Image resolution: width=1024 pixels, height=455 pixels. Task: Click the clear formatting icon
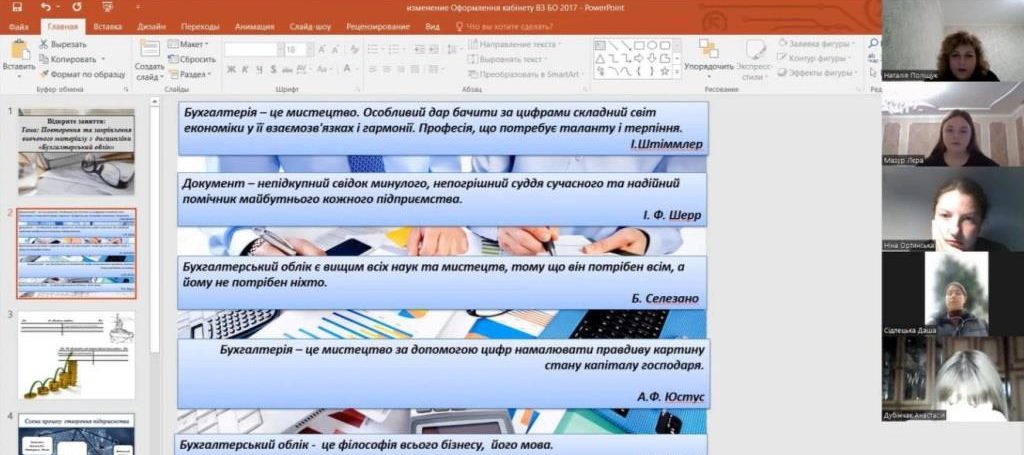[x=354, y=50]
